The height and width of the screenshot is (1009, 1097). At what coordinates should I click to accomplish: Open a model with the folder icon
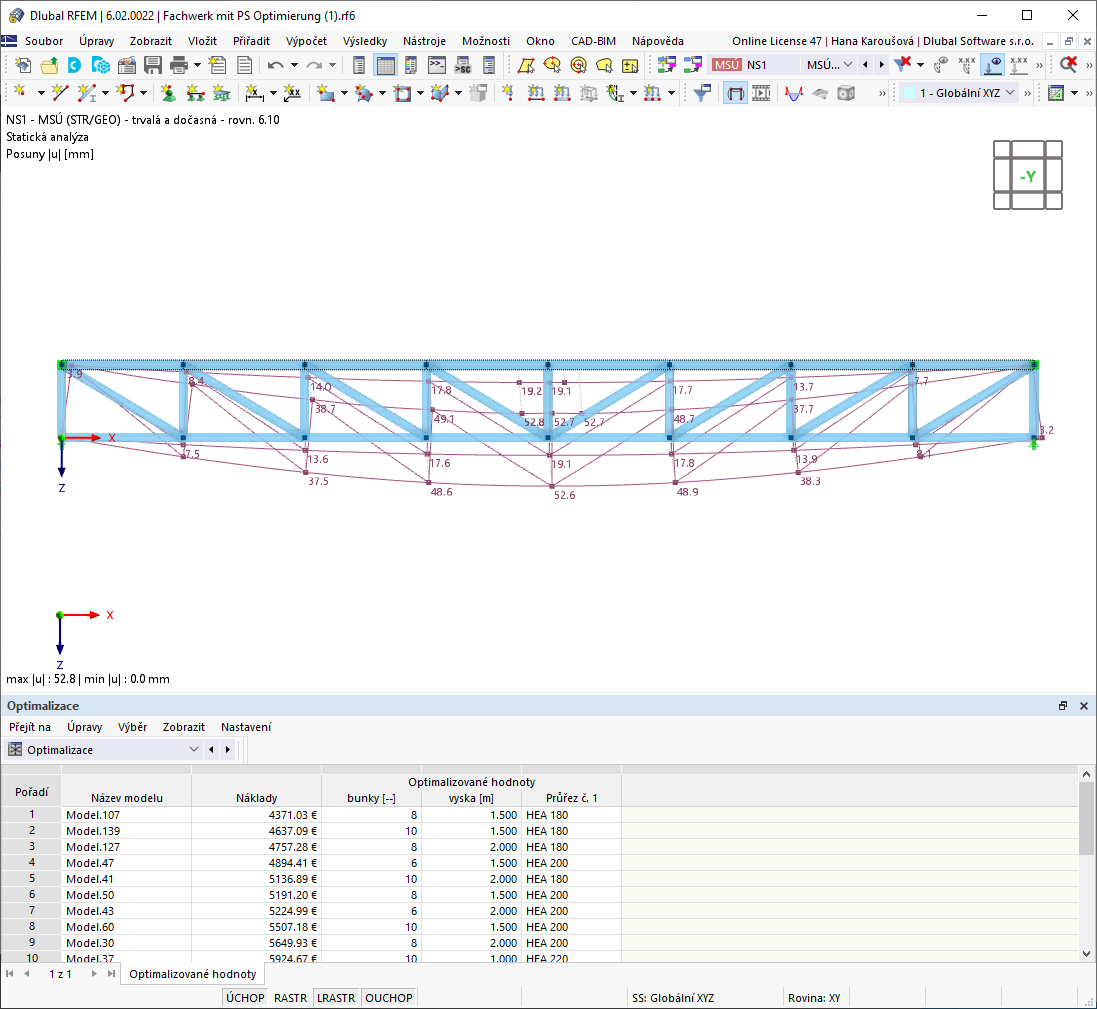(49, 65)
